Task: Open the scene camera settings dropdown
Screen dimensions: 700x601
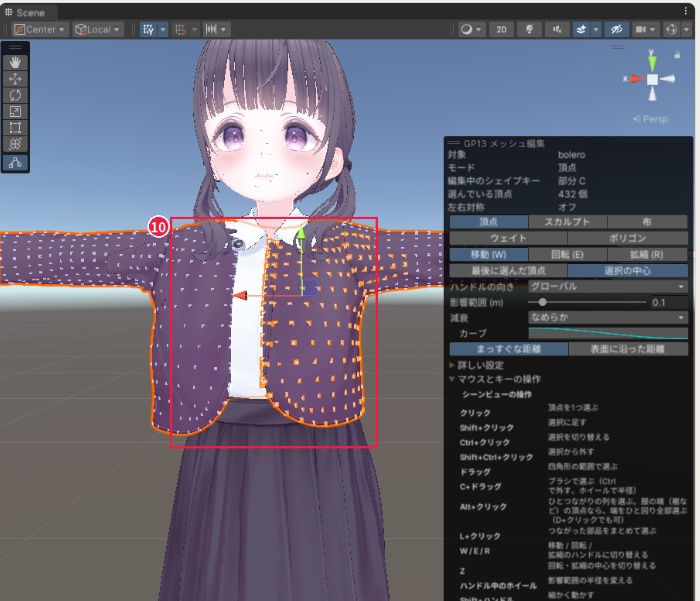Action: (x=646, y=29)
